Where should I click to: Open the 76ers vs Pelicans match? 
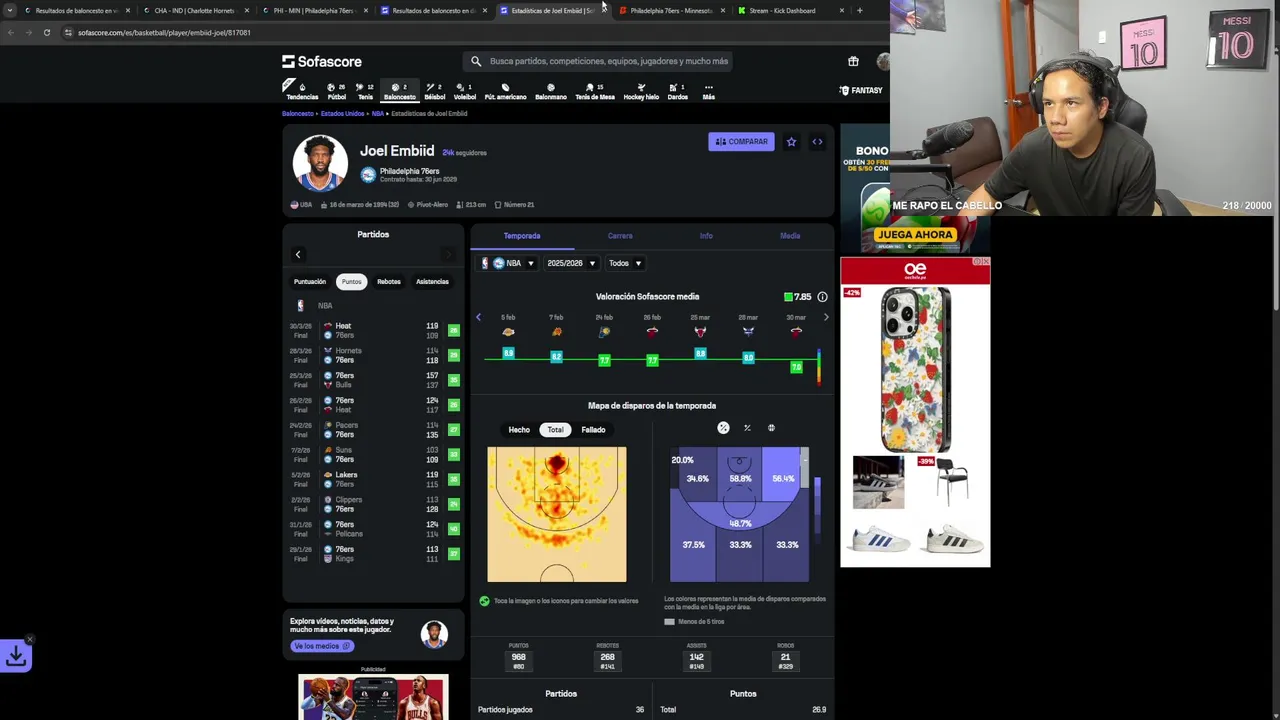373,529
